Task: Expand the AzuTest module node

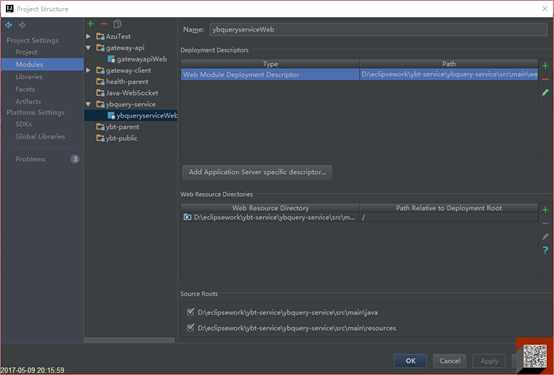Action: click(88, 36)
